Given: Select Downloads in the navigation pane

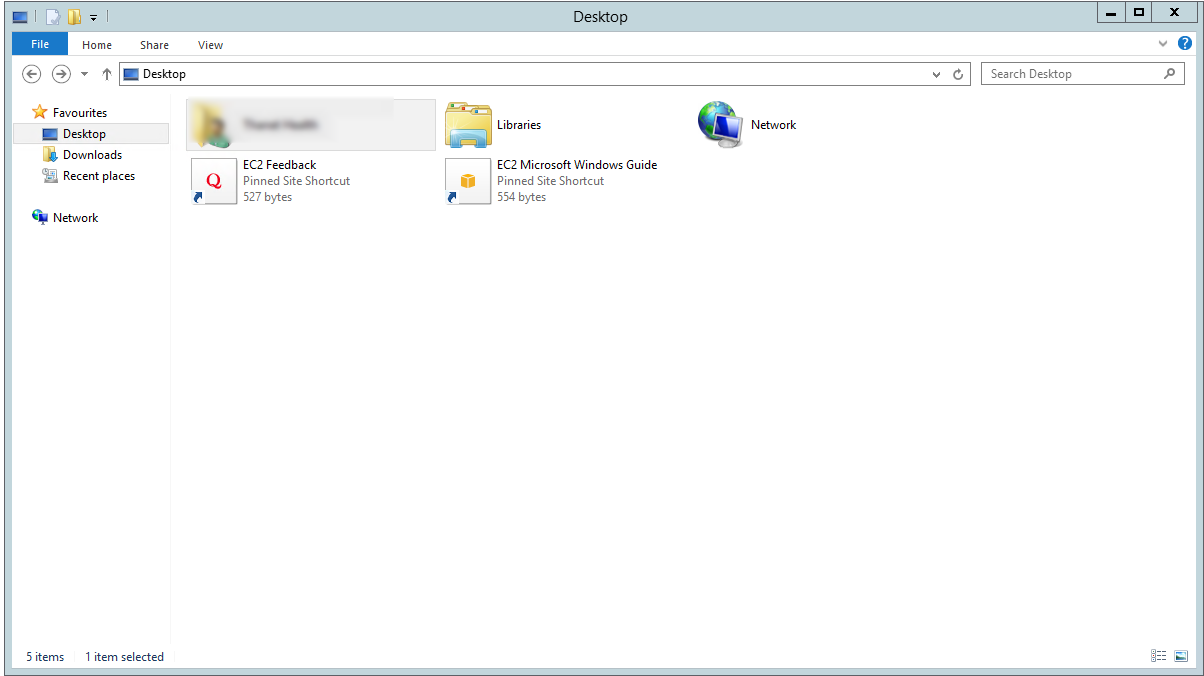Looking at the screenshot, I should [92, 154].
